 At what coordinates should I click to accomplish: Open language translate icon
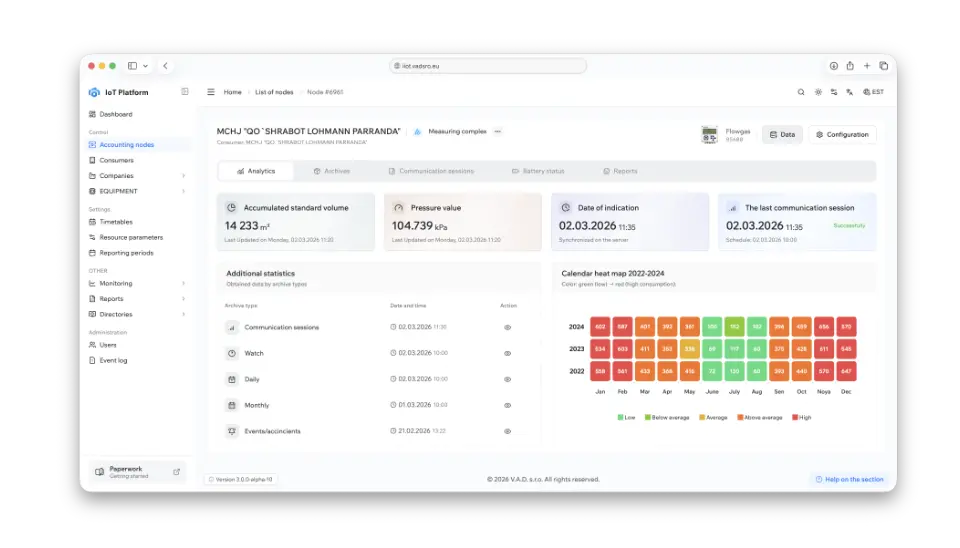pos(850,92)
